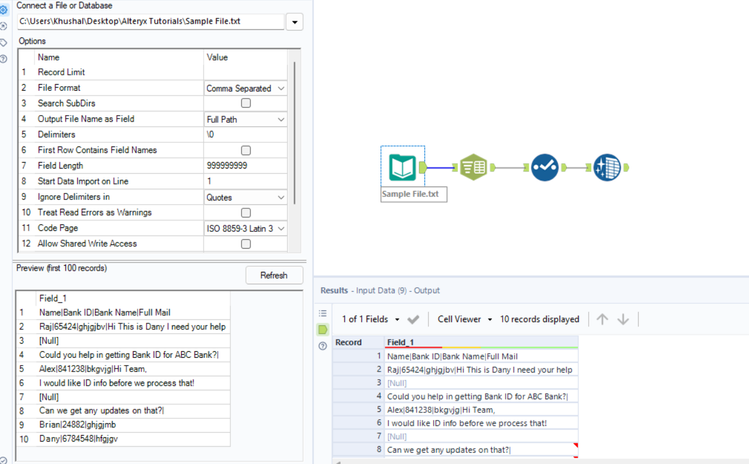Screen dimensions: 749x464
Task: Select Results row 'Alex|841238|bkgvjg|Hi Team,'
Action: (482, 410)
